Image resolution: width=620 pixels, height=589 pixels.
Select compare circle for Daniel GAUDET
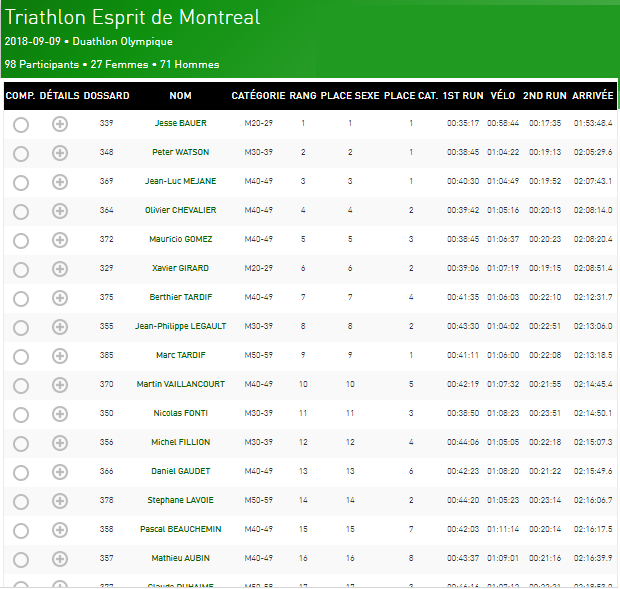tap(21, 473)
